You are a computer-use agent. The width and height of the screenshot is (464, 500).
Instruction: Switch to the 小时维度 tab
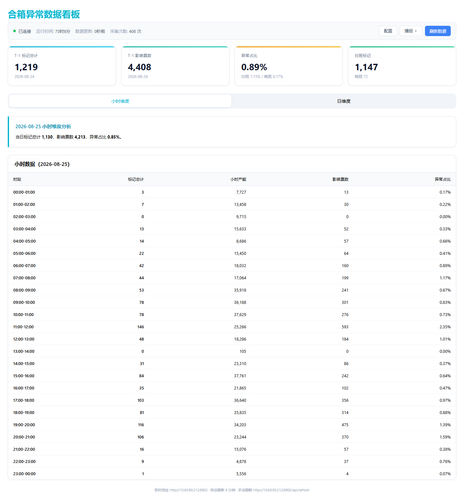120,101
